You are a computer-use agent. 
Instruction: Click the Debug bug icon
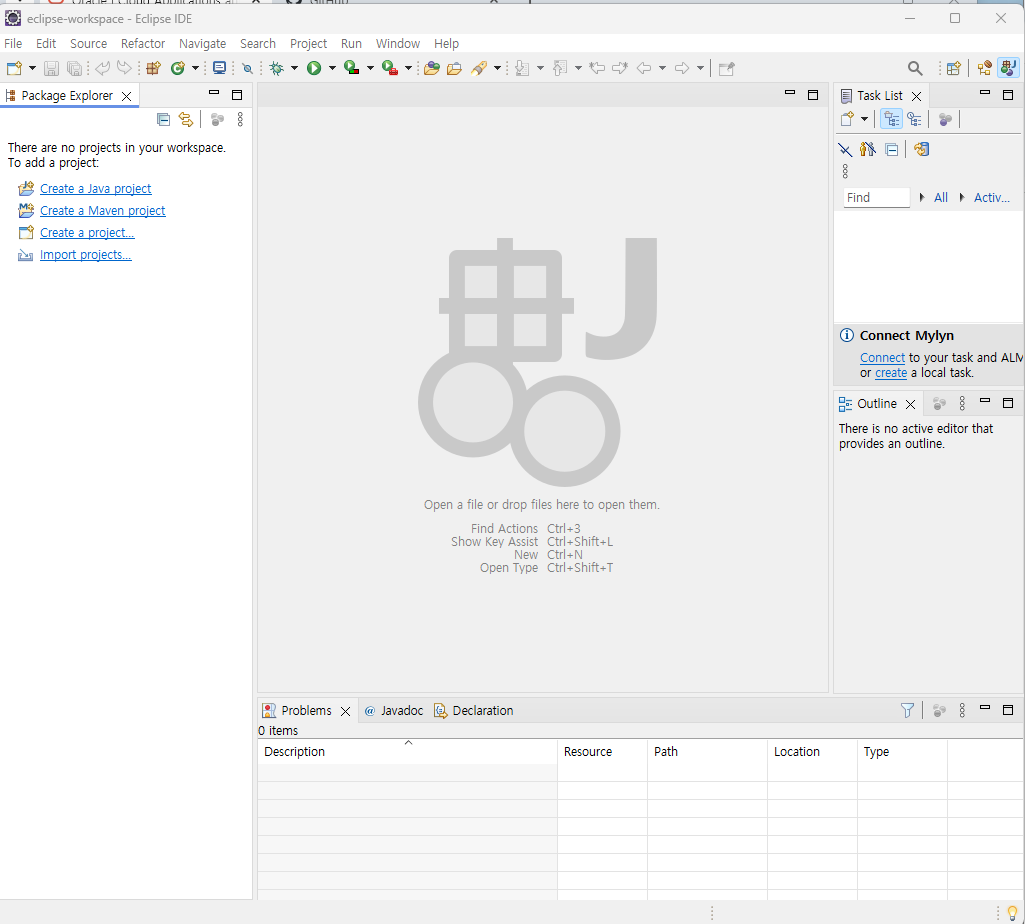point(277,68)
